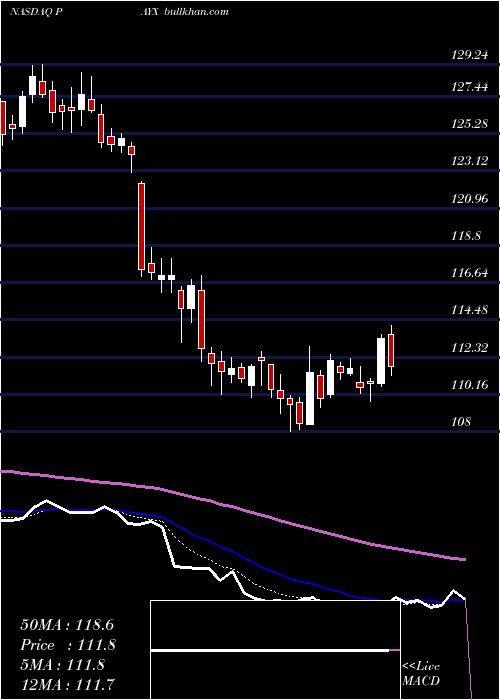Click the 114.48 price level label
This screenshot has width=500, height=700.
470,309
